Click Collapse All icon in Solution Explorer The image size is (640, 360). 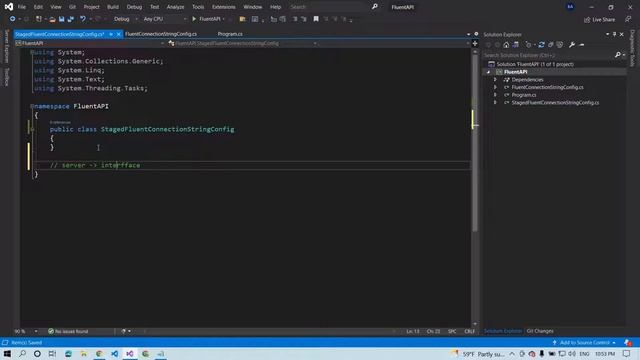click(551, 45)
